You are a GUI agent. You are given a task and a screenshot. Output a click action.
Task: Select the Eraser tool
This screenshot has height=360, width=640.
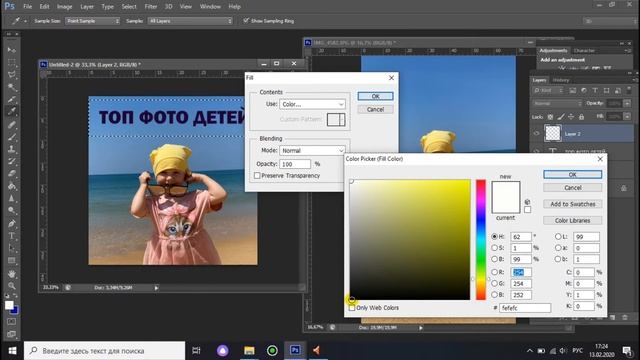click(x=12, y=173)
